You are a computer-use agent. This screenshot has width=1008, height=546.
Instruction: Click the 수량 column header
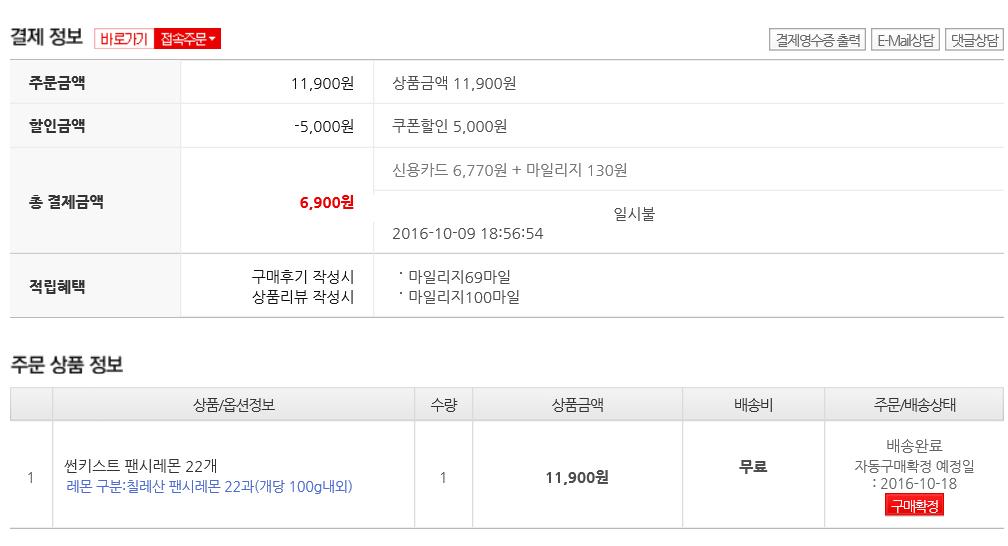(443, 405)
